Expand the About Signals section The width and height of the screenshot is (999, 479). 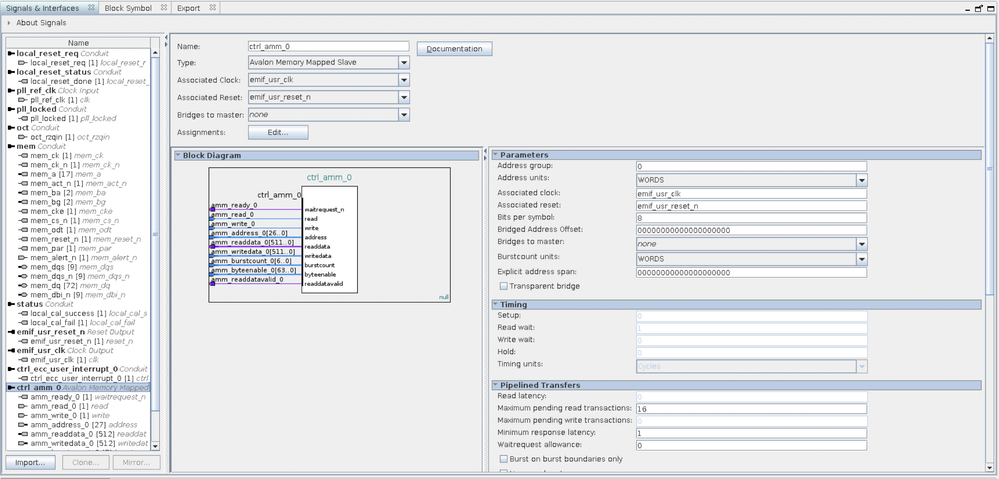tap(9, 24)
